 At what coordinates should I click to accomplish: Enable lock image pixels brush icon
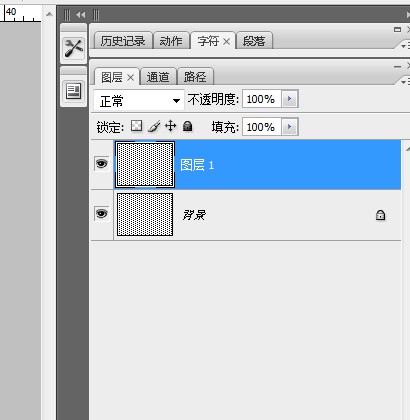click(x=154, y=126)
